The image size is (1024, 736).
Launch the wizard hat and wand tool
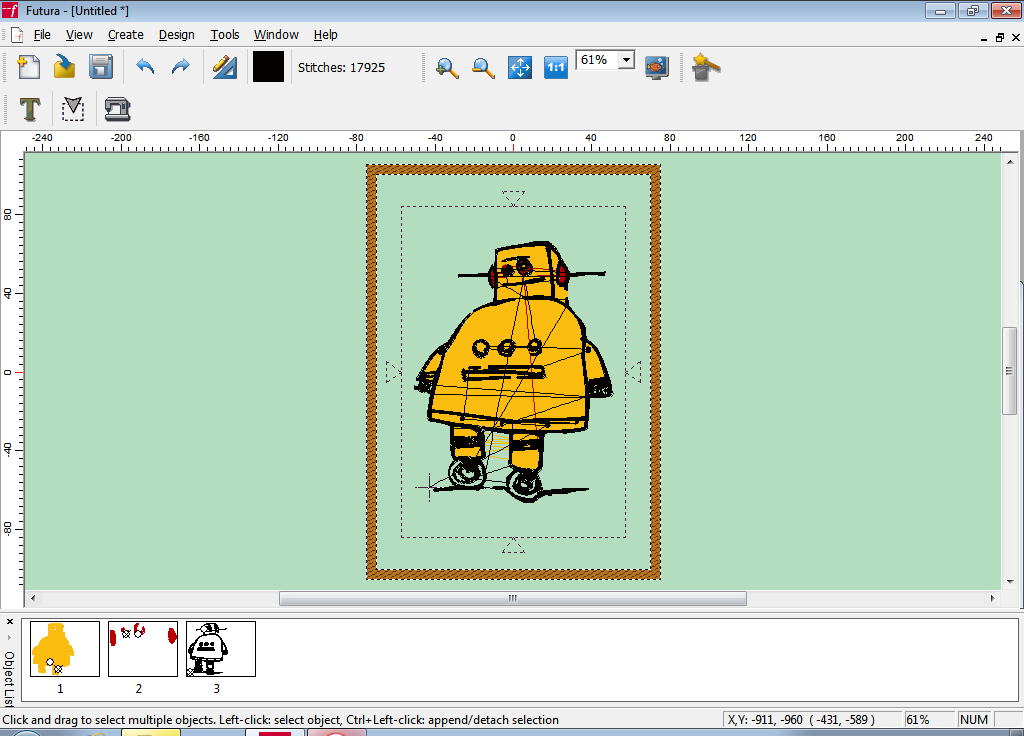[705, 67]
